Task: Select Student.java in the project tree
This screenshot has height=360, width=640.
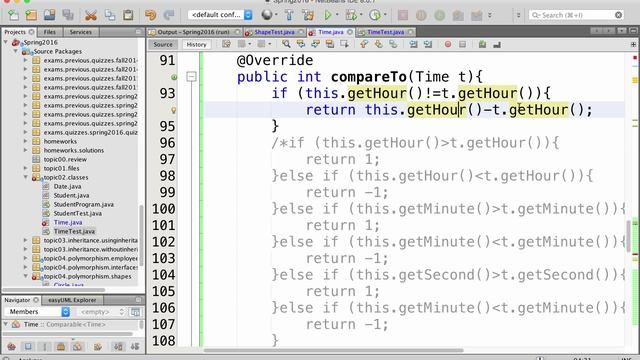Action: (71, 195)
